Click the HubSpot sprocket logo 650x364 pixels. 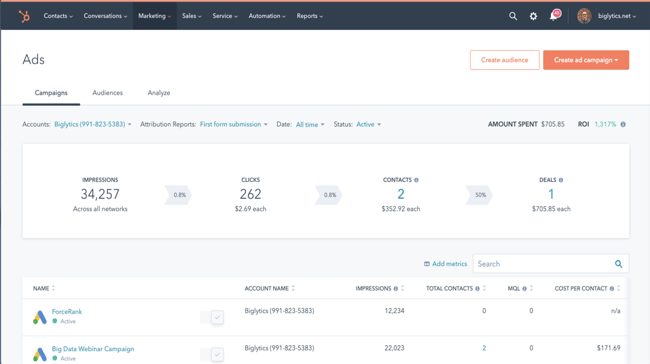24,16
